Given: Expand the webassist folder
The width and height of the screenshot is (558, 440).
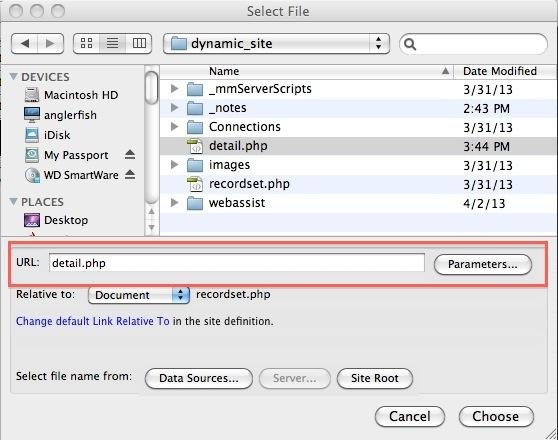Looking at the screenshot, I should point(174,203).
